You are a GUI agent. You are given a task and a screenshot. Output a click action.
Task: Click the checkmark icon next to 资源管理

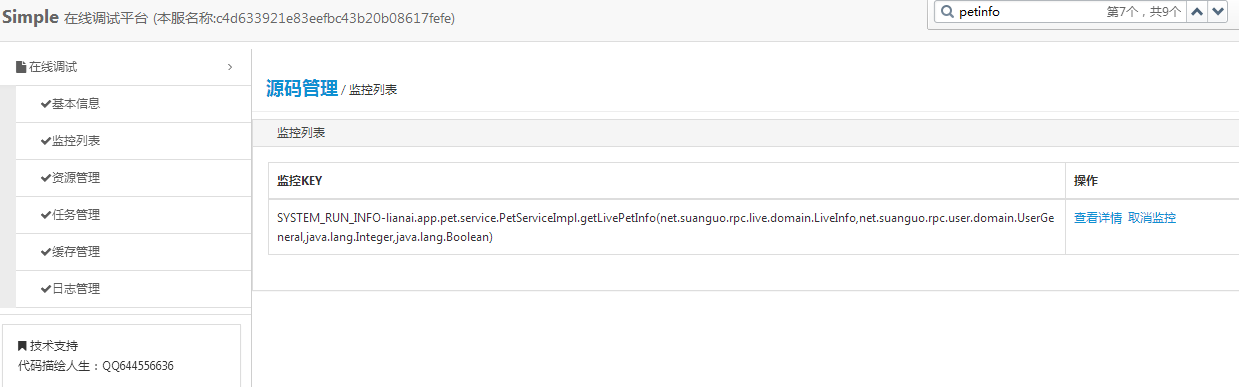coord(46,177)
